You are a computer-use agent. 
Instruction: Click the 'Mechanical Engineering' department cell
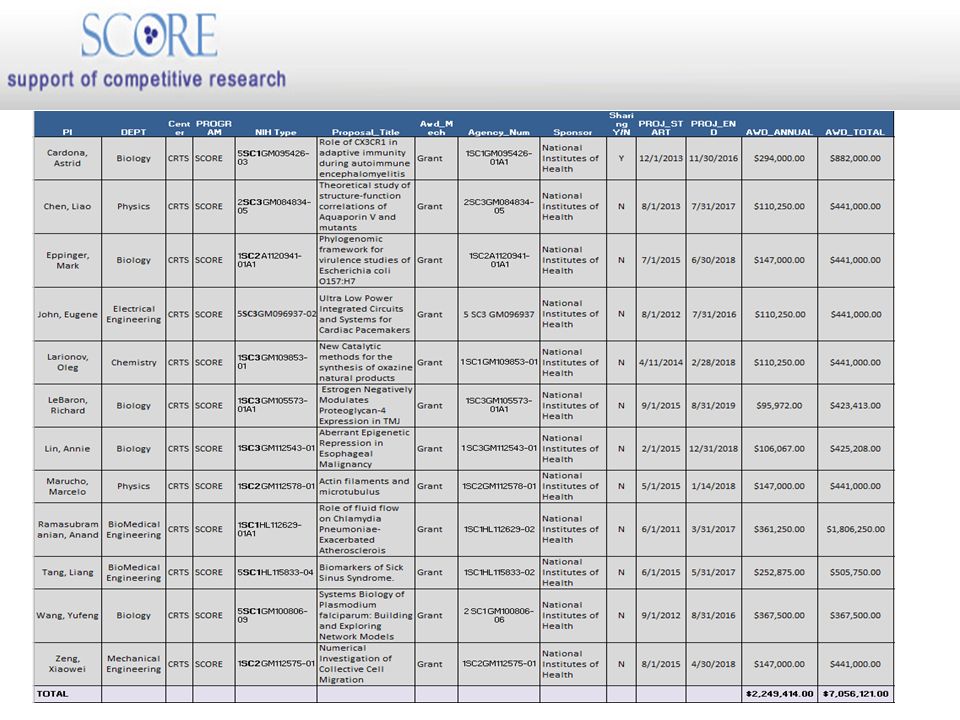[x=133, y=664]
